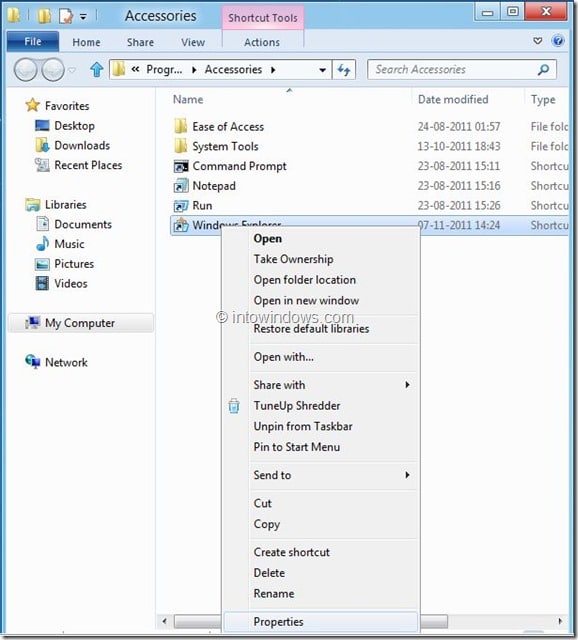
Task: Click the Recent Places icon
Action: point(42,165)
